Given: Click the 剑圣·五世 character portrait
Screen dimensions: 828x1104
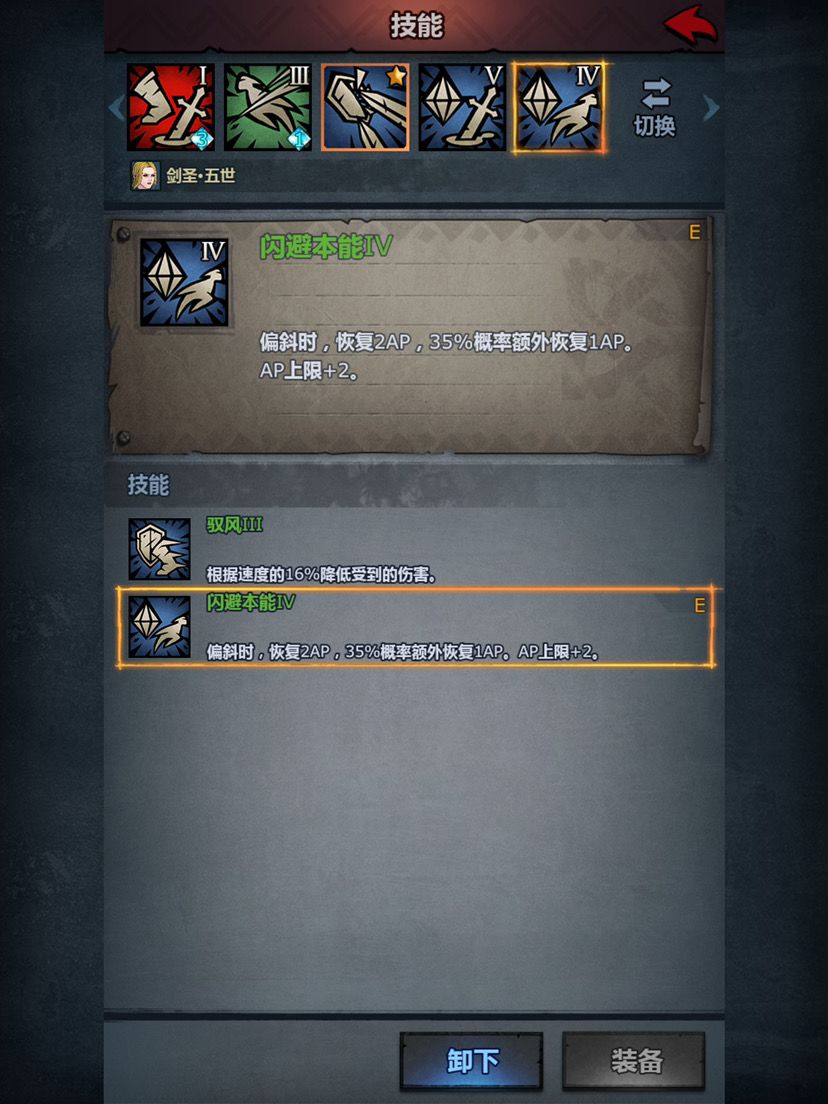Looking at the screenshot, I should (x=145, y=176).
